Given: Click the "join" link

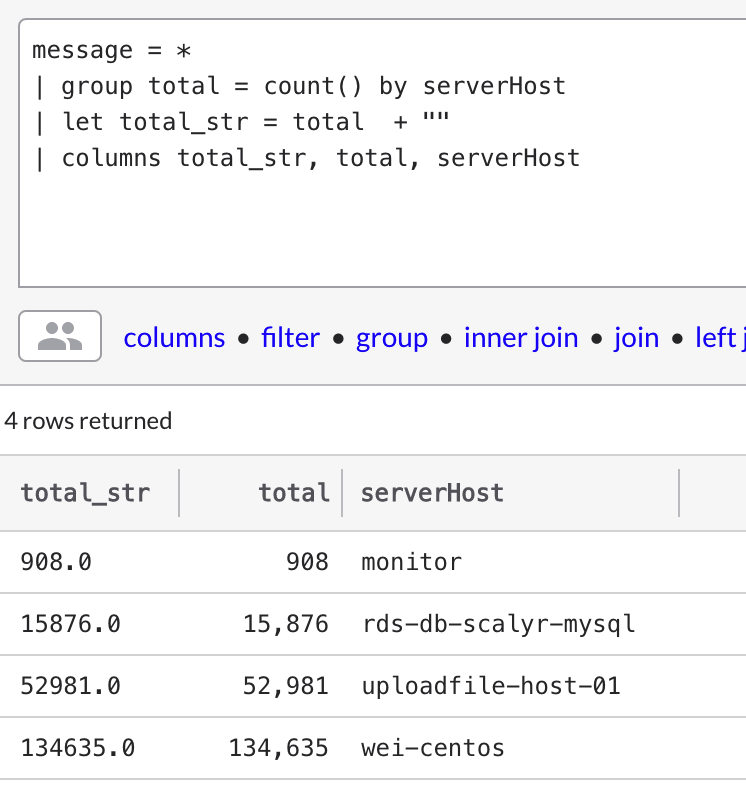Looking at the screenshot, I should click(637, 338).
